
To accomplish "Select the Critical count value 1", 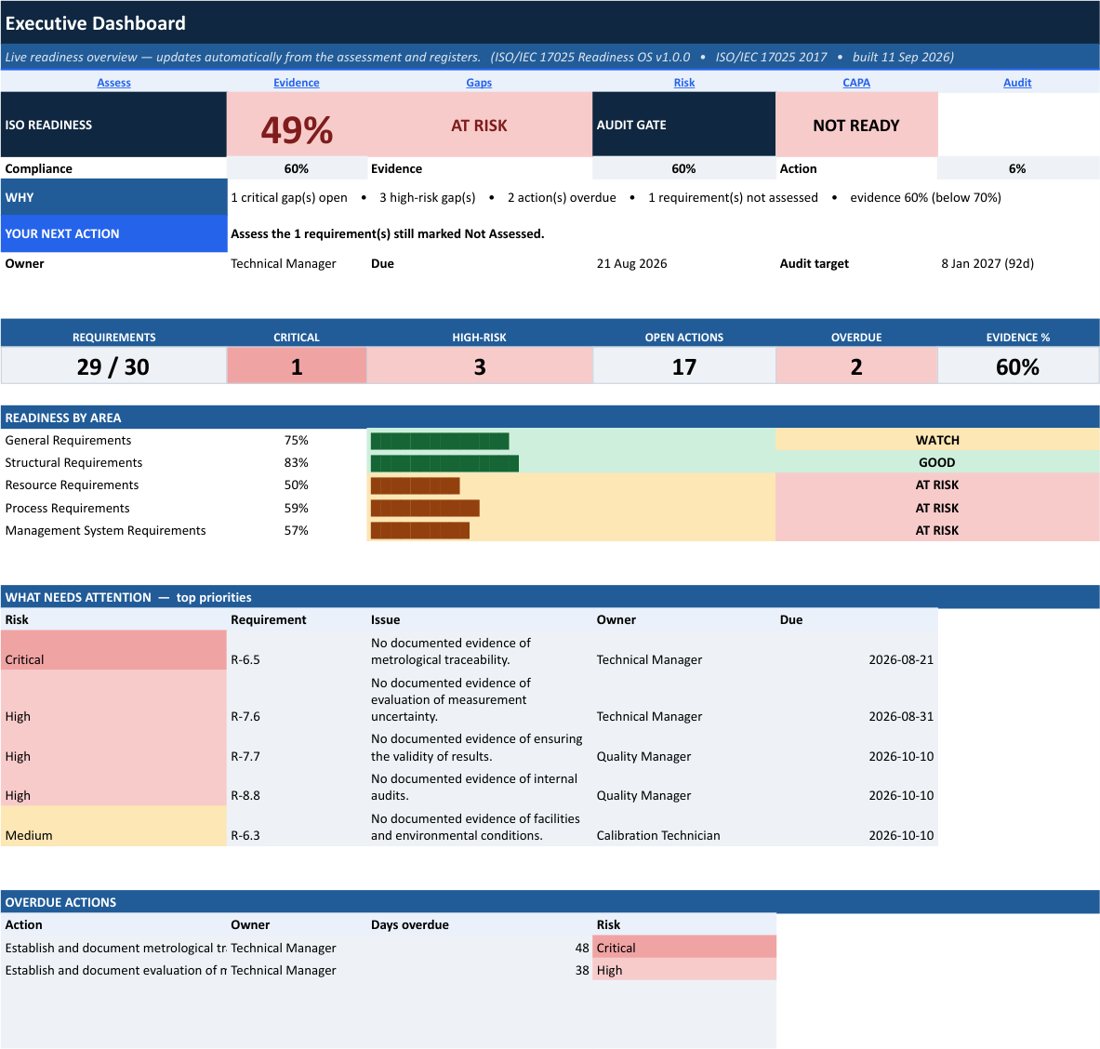I will point(297,366).
